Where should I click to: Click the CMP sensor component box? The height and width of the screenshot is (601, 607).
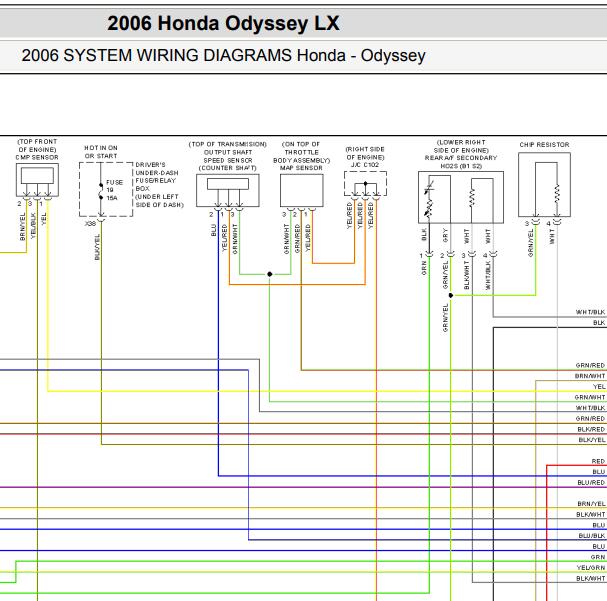point(37,180)
